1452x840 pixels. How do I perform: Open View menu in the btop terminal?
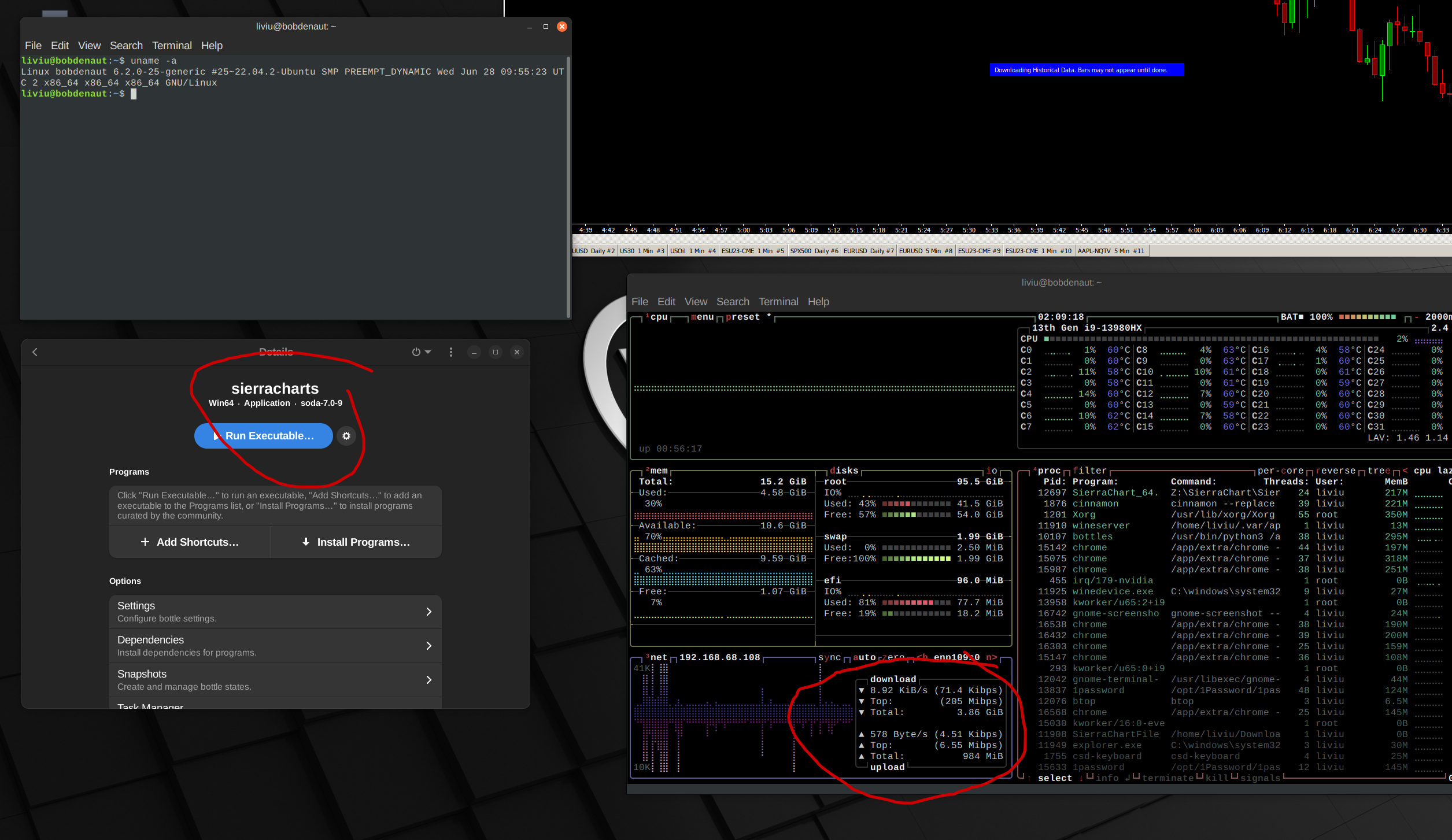coord(696,302)
